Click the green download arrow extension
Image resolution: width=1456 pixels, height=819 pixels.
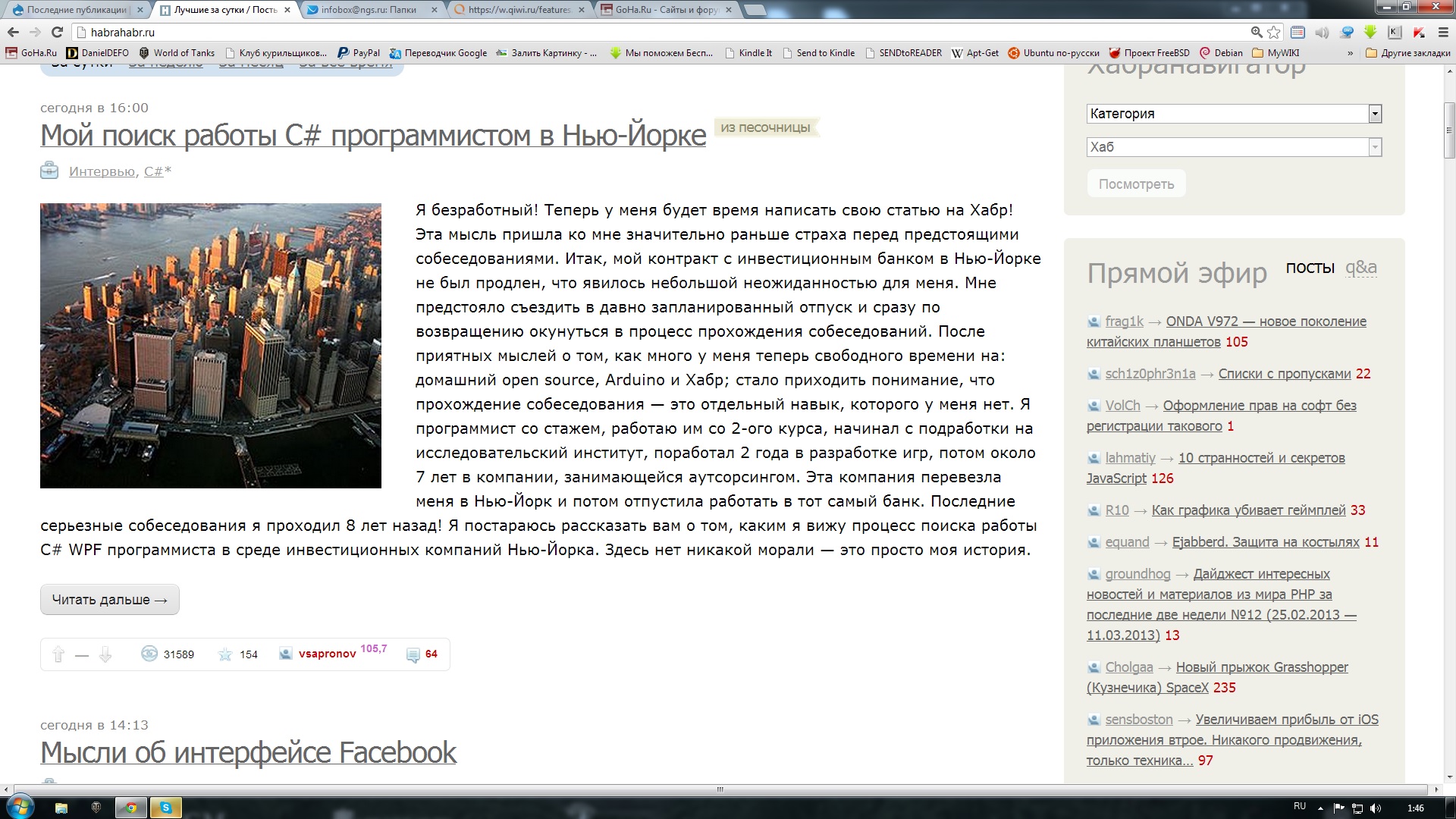click(1370, 32)
